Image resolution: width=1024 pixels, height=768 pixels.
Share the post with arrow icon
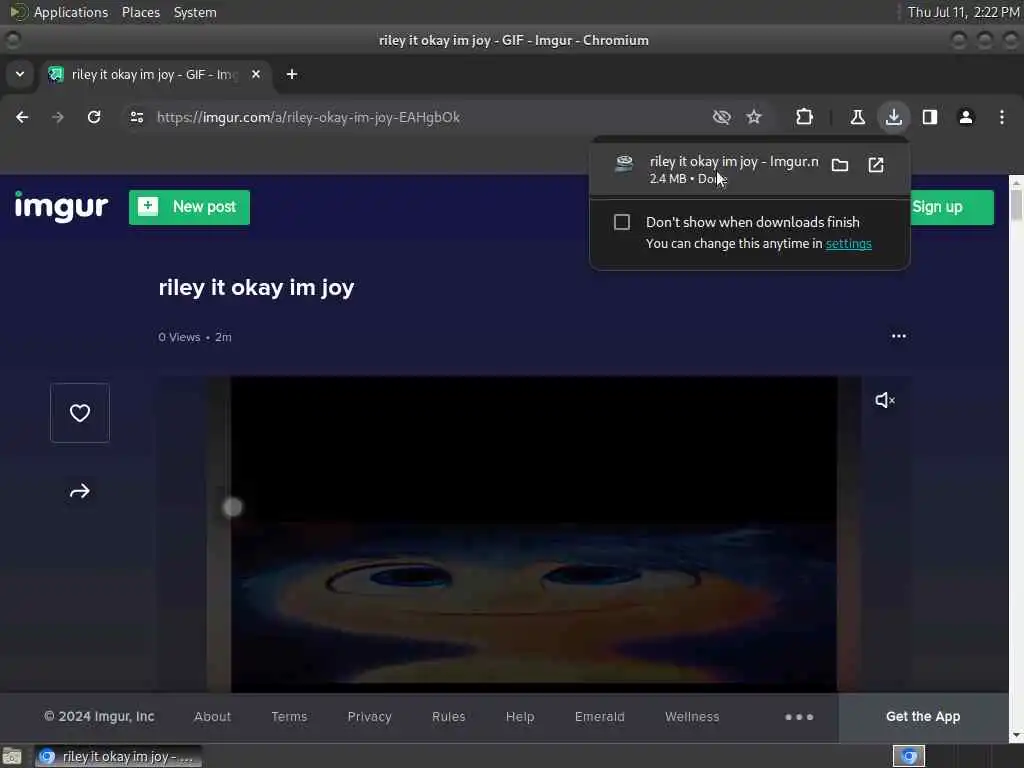(80, 491)
